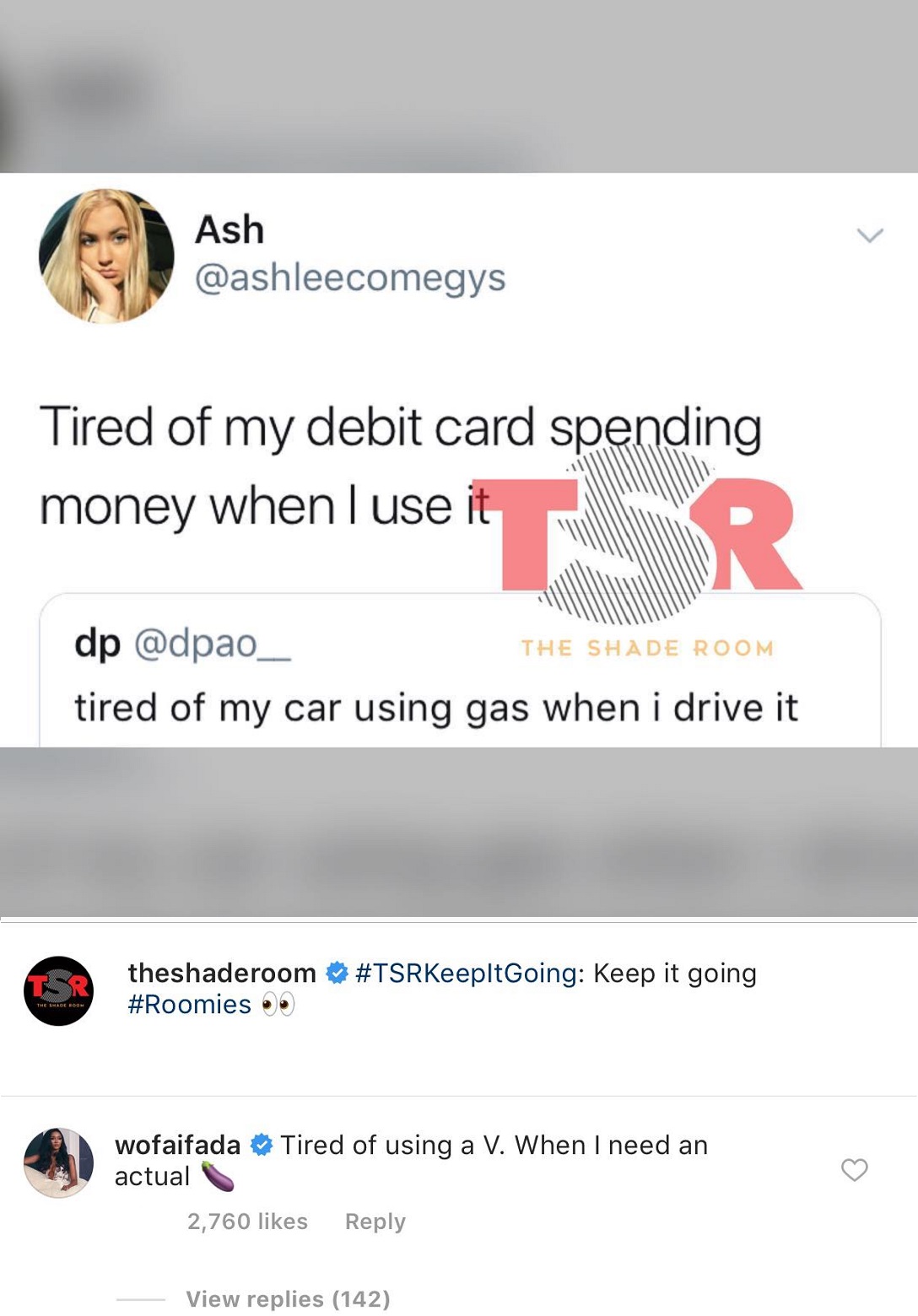Open wofaifada's profile picture

click(x=58, y=1162)
